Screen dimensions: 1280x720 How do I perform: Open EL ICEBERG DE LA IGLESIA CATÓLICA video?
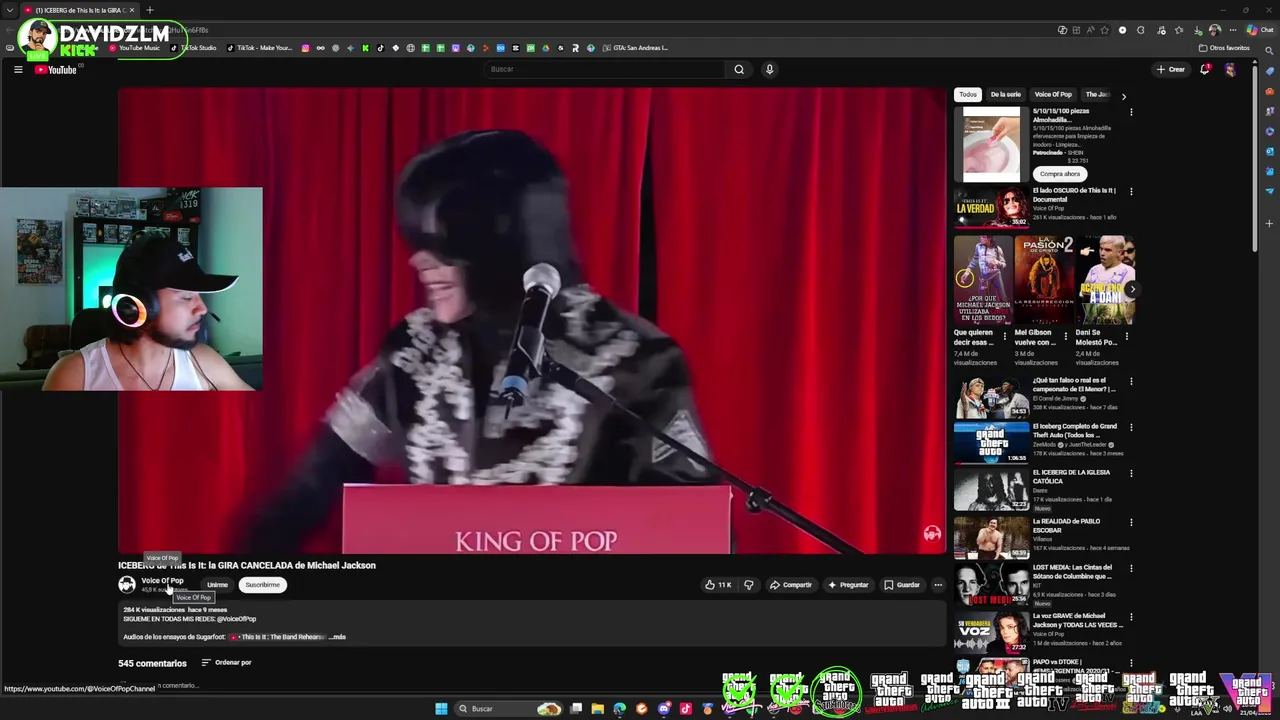pos(991,490)
